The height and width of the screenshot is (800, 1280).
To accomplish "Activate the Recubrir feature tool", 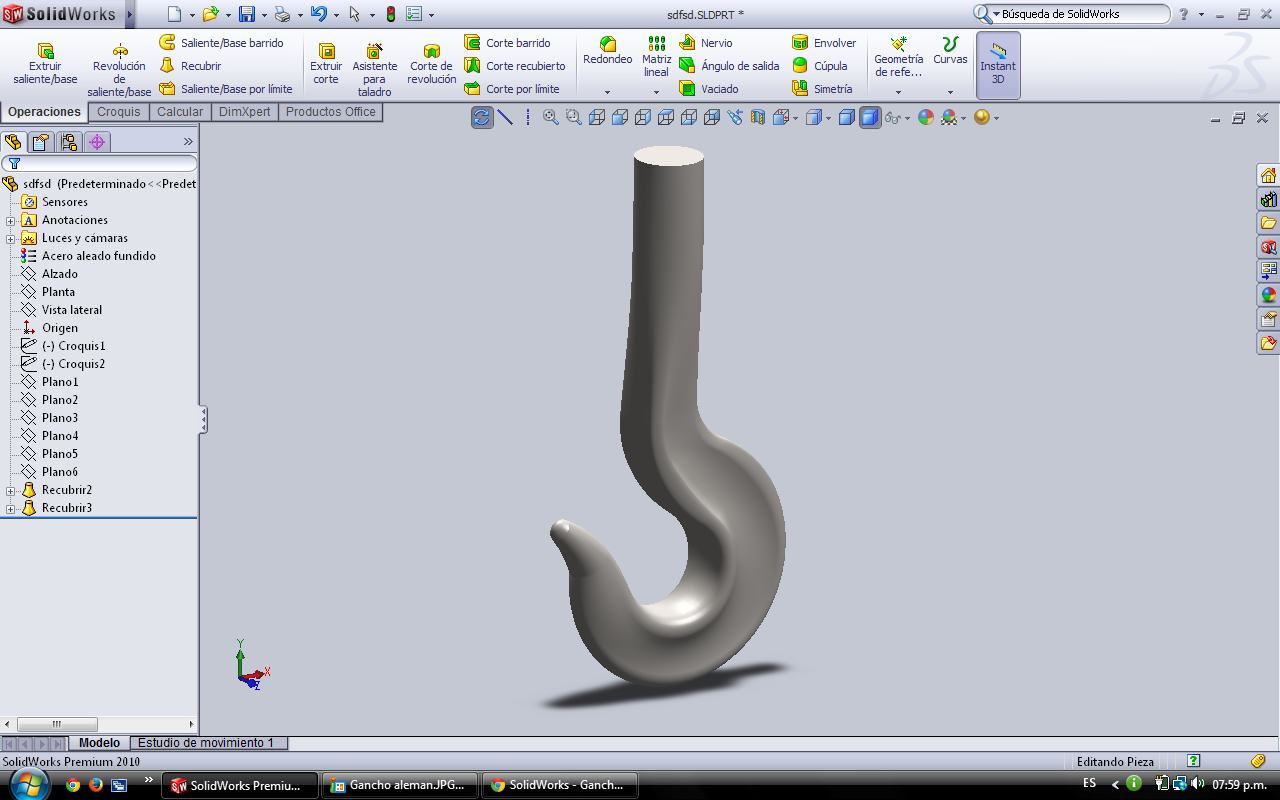I will click(191, 66).
